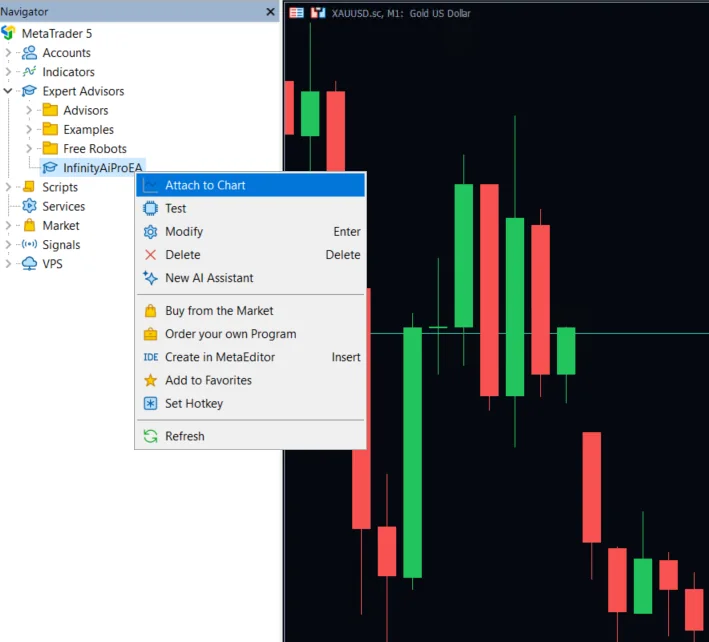
Task: Click the Accounts people icon
Action: (x=29, y=52)
